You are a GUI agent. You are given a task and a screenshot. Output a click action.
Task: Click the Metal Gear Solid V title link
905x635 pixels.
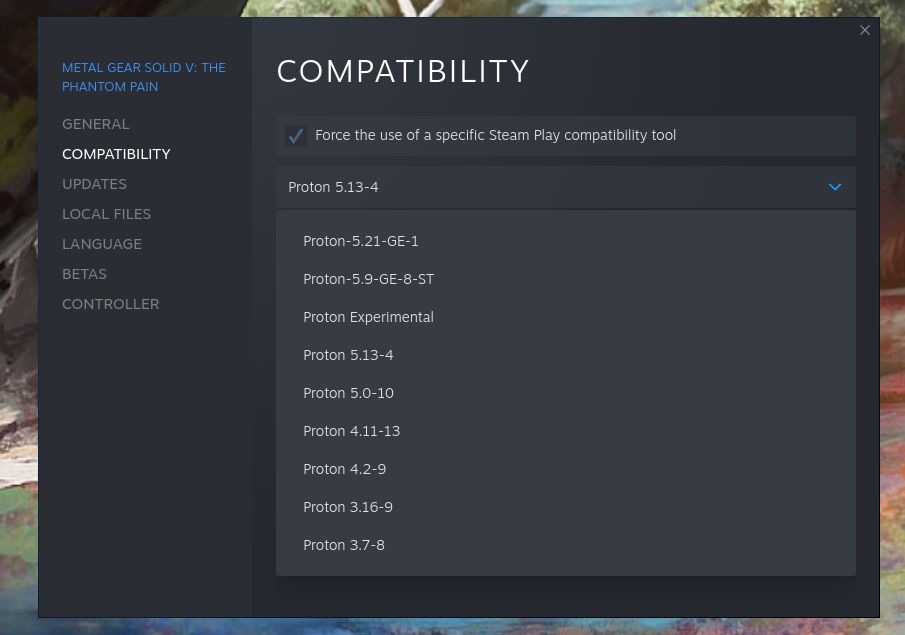[x=143, y=77]
